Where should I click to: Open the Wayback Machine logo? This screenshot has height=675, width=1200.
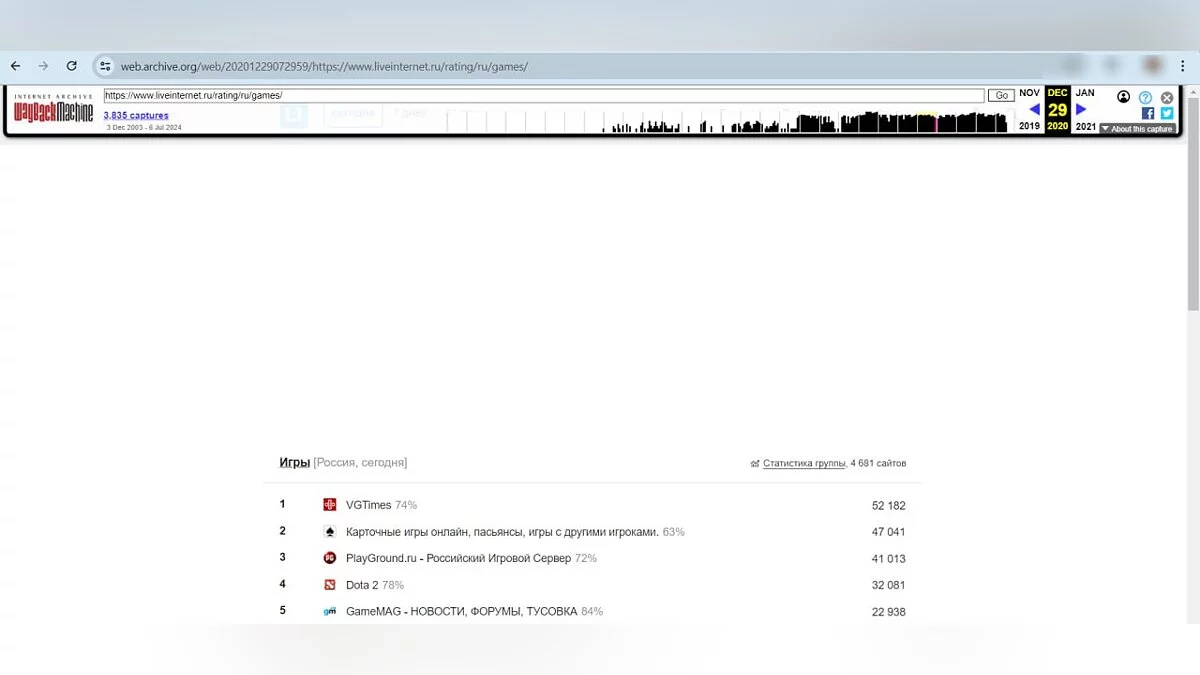[x=54, y=110]
